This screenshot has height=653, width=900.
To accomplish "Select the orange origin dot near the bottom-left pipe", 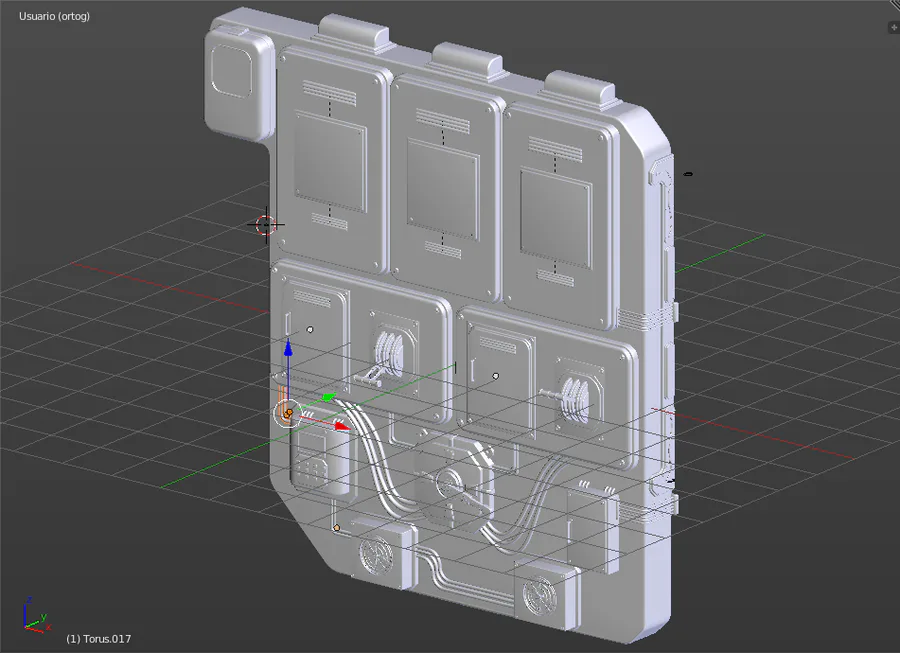I will (x=337, y=528).
